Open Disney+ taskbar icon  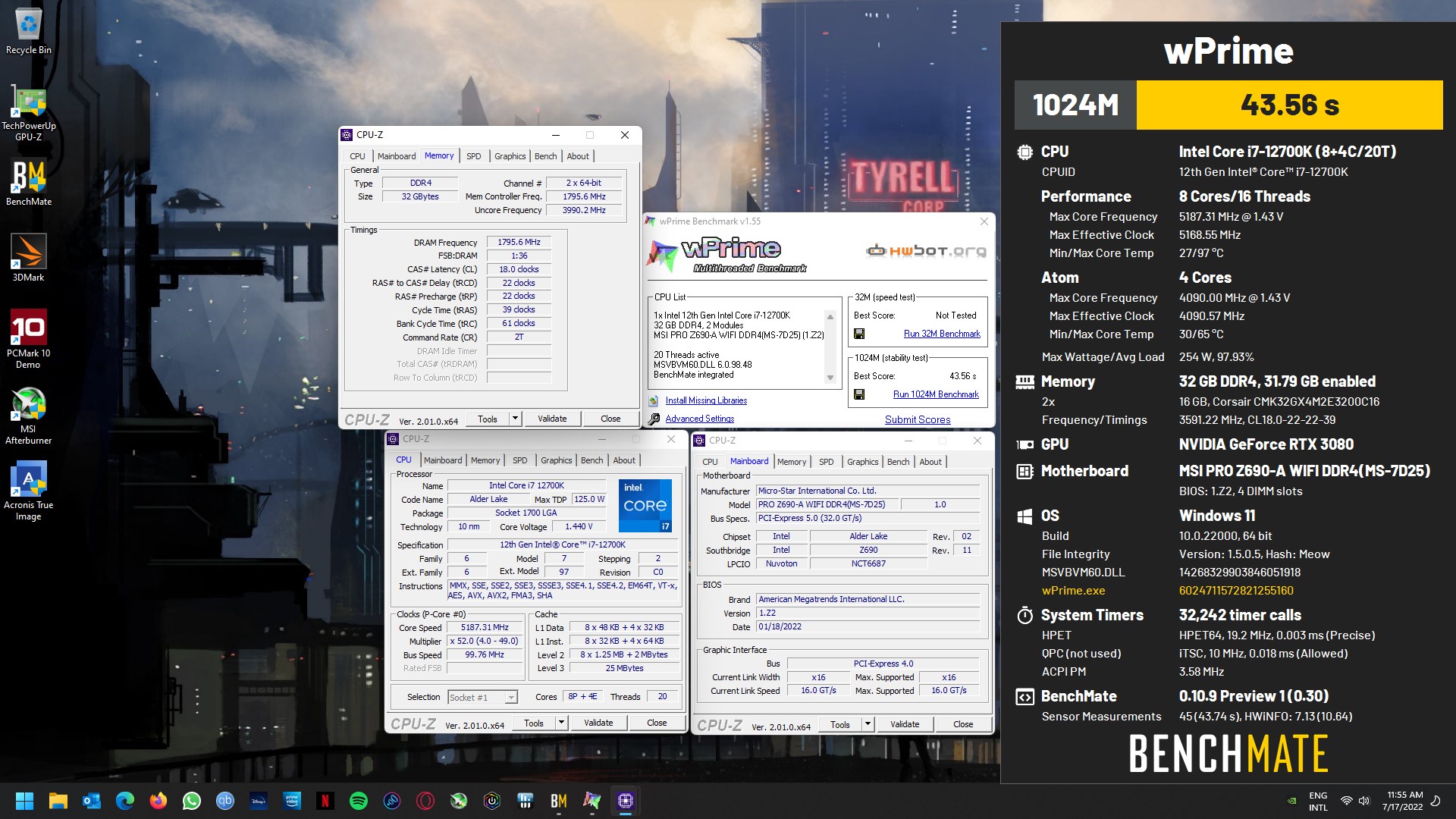tap(259, 801)
